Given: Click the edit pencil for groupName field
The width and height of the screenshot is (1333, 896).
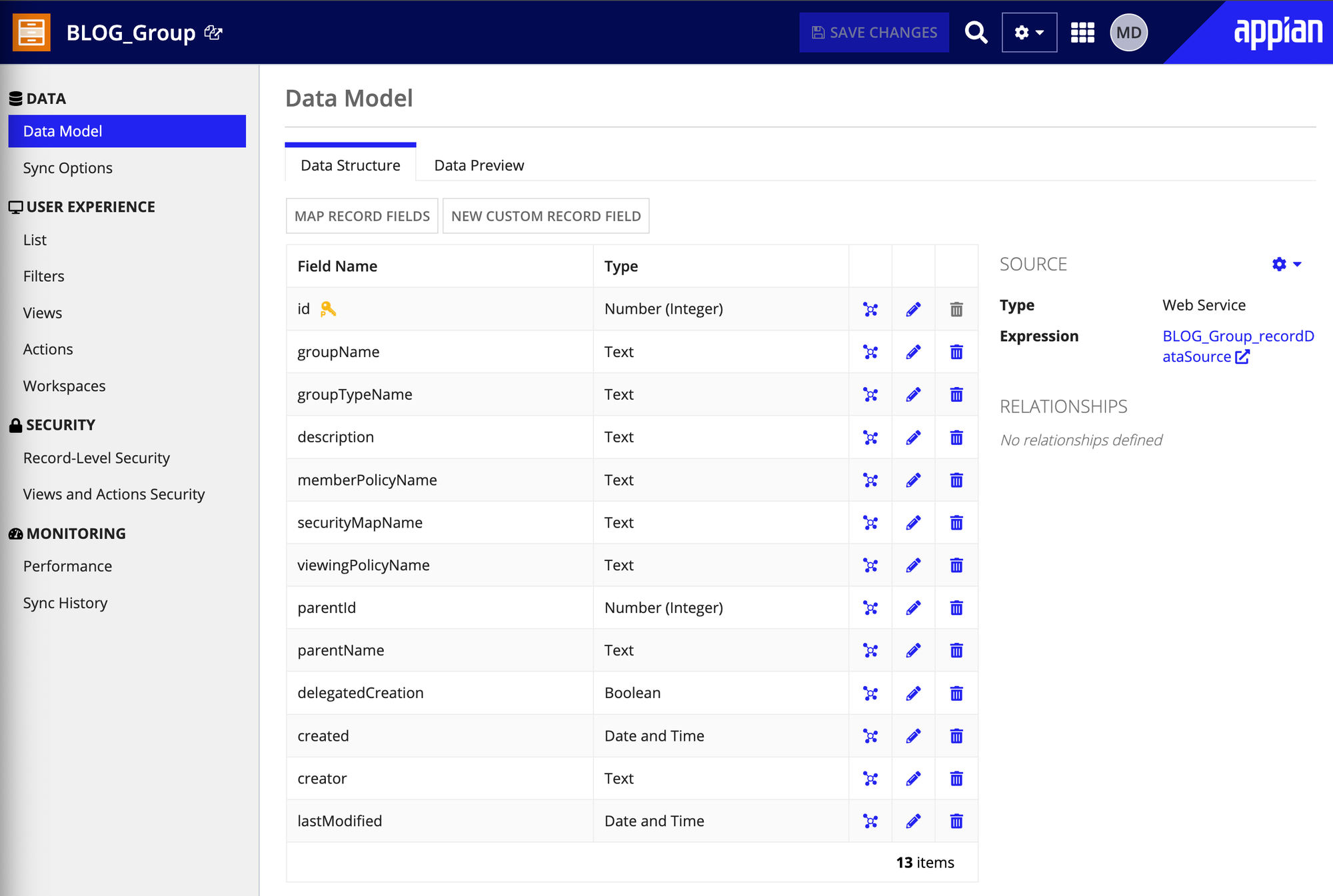Looking at the screenshot, I should pos(913,352).
